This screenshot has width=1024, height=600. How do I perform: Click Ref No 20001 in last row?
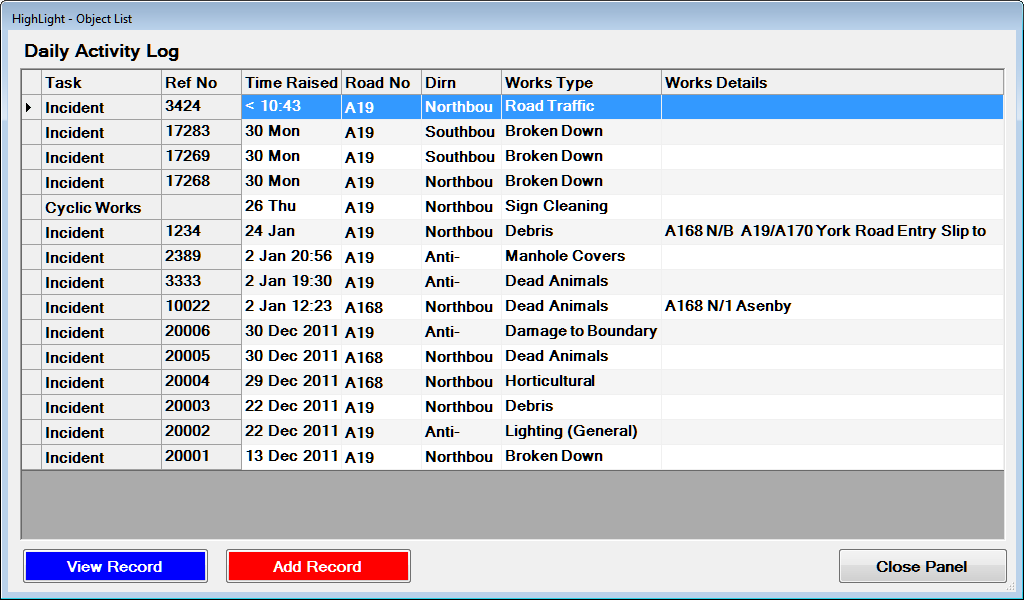pos(201,456)
